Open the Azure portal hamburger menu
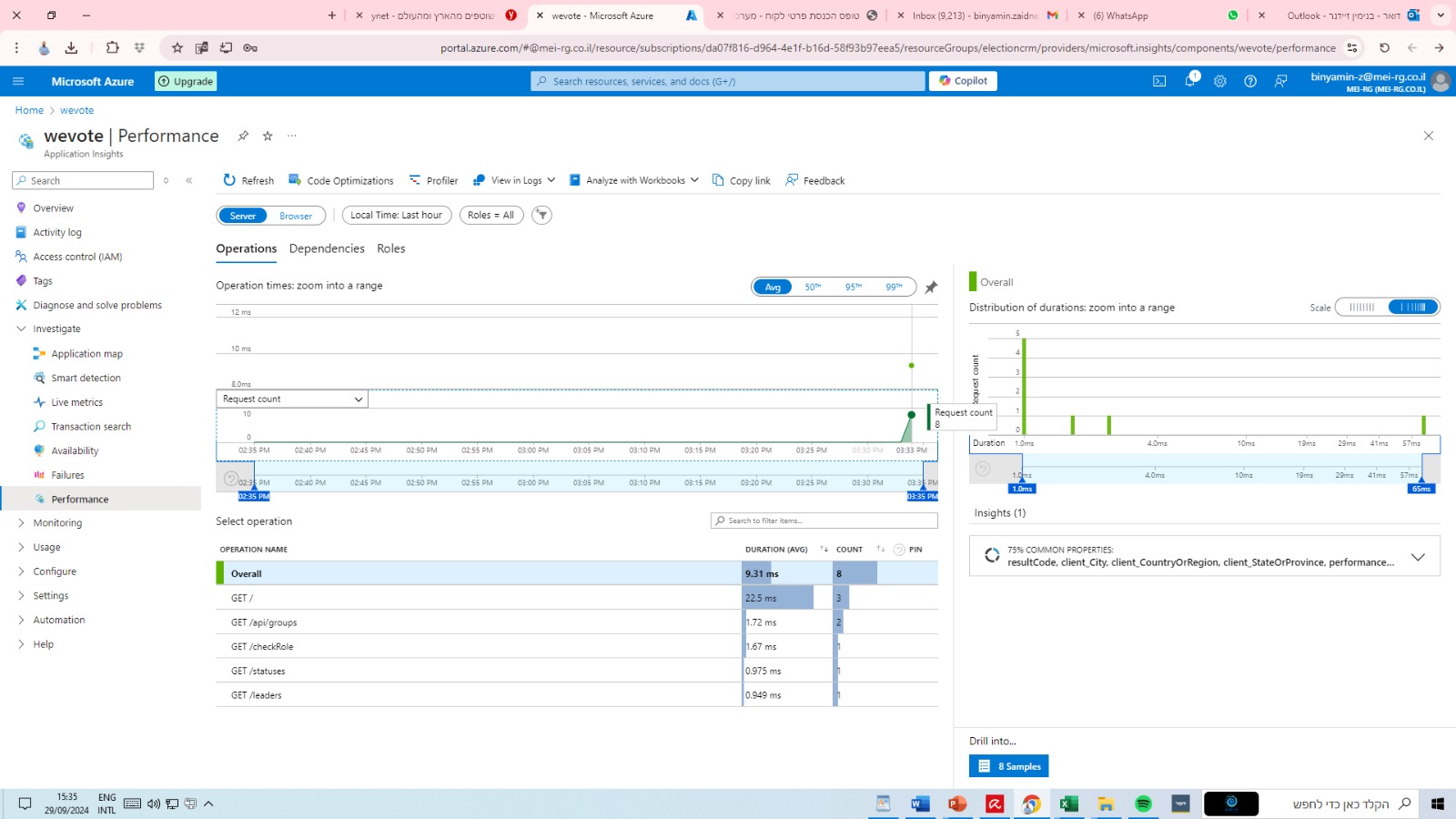 [18, 81]
